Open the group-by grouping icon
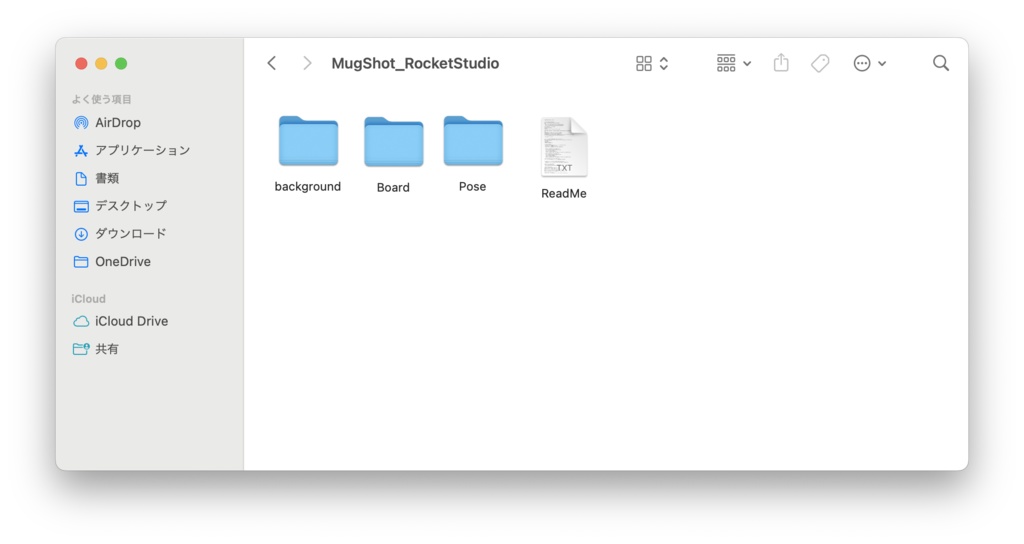1024x544 pixels. 726,63
